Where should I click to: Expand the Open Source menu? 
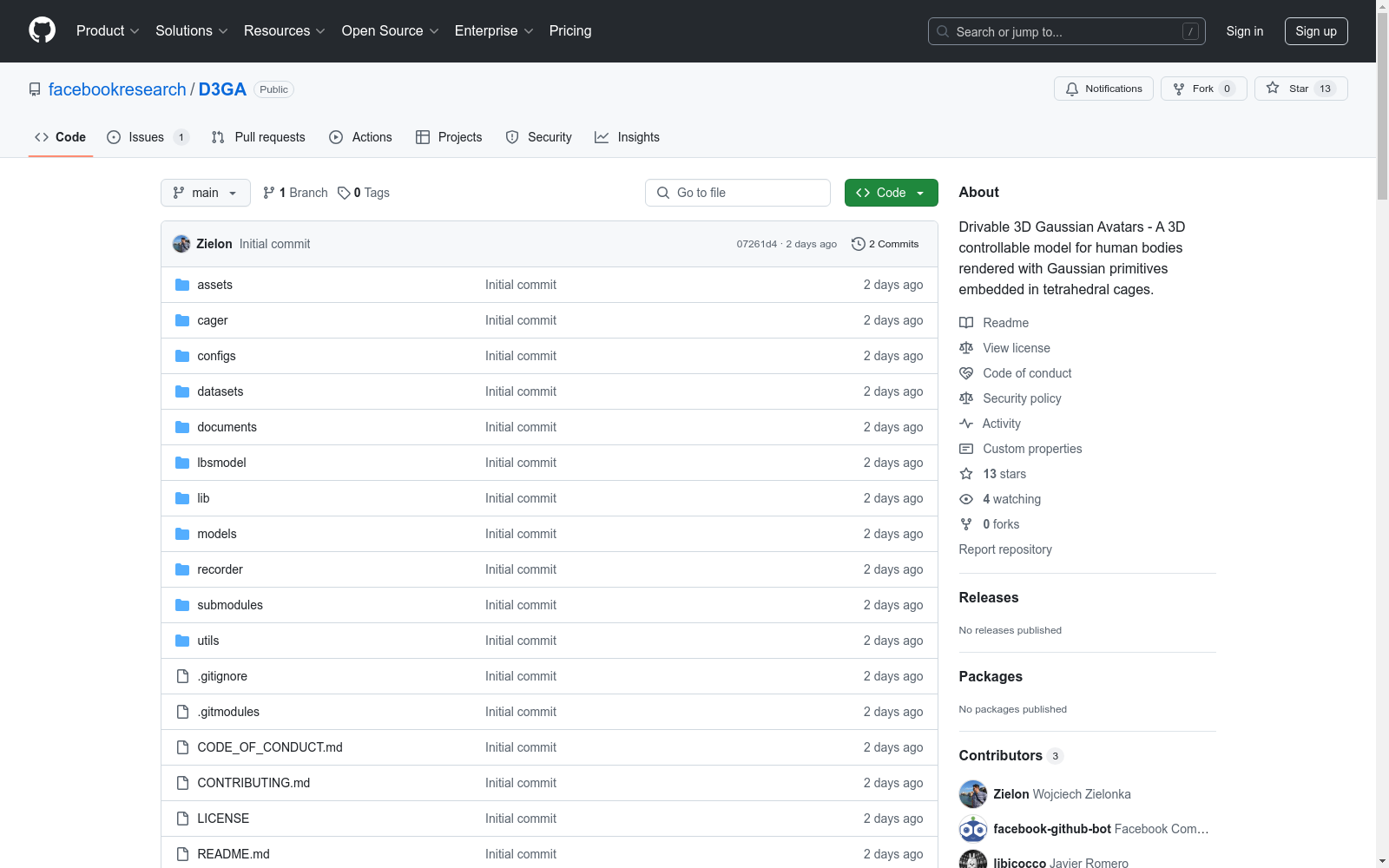coord(391,30)
